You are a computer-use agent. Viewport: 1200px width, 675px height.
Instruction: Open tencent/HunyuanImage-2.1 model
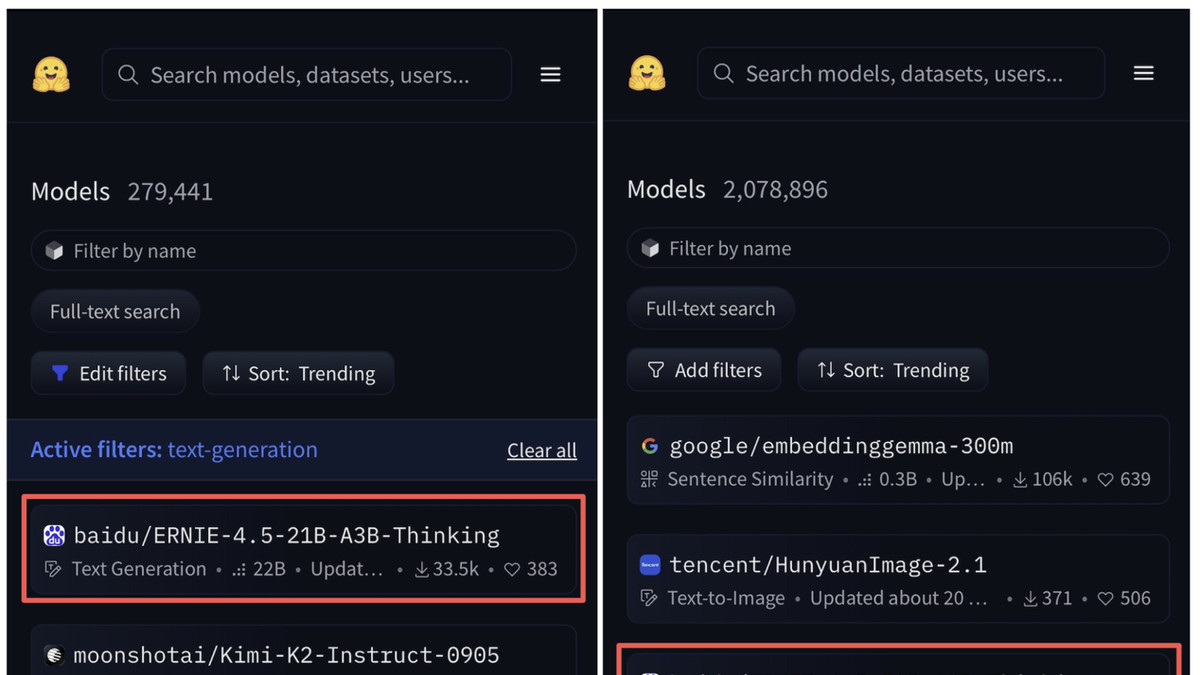pos(897,579)
